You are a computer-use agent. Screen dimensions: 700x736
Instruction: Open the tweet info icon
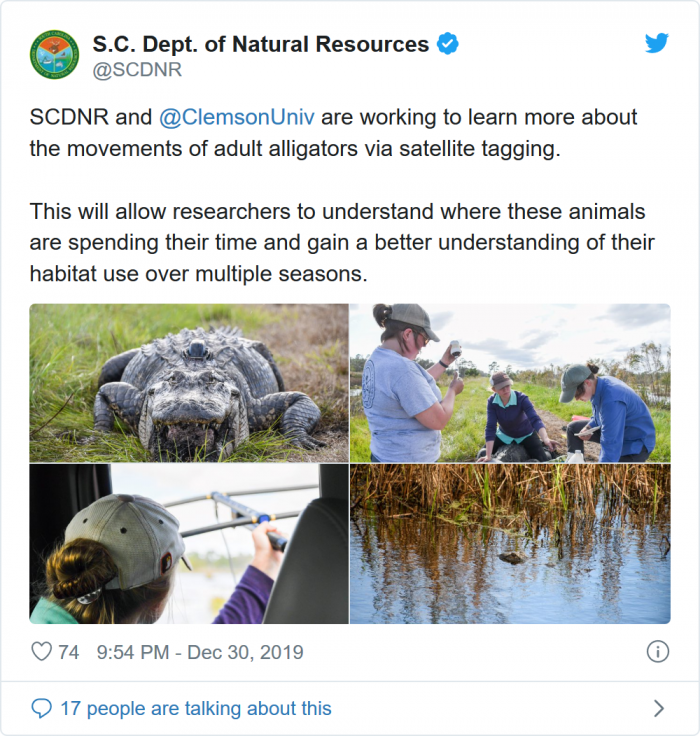[657, 652]
